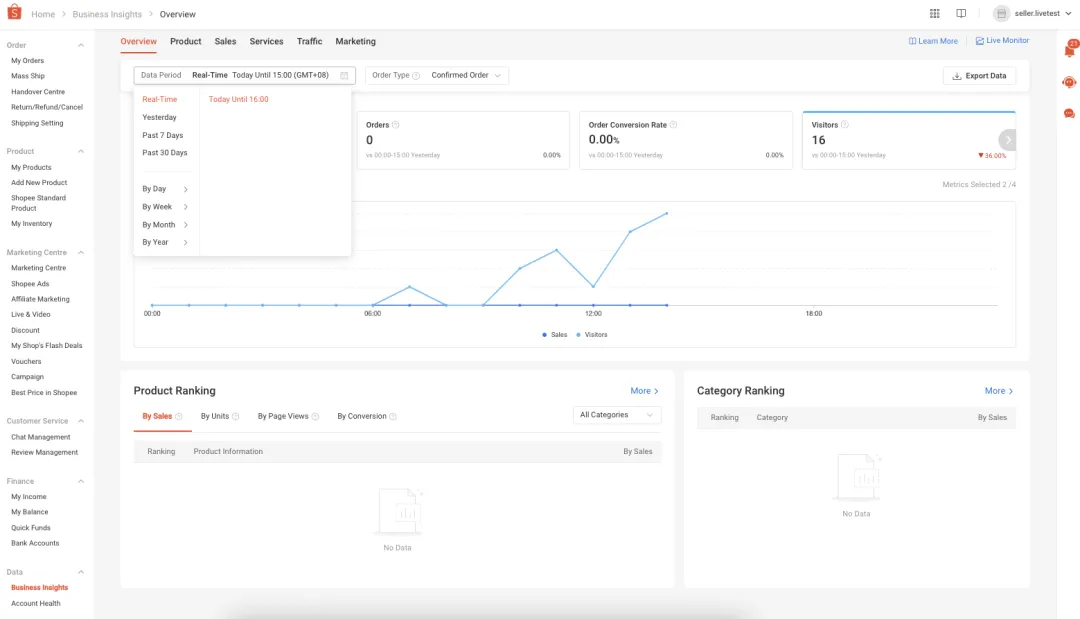1080x619 pixels.
Task: Deselect the Visitors metric card
Action: coord(908,140)
